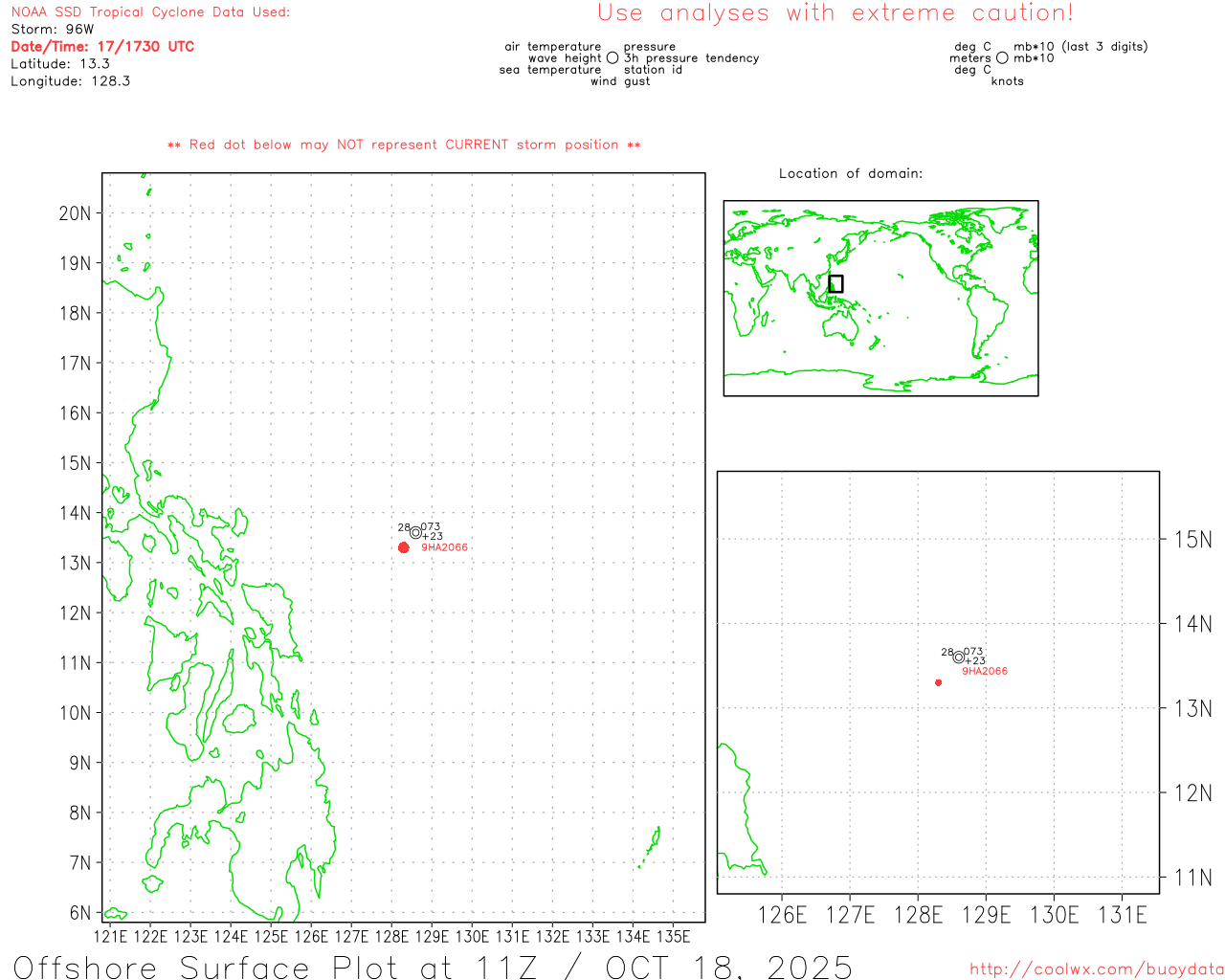Click the 'Use analyses with extreme caution!' warning

(835, 13)
